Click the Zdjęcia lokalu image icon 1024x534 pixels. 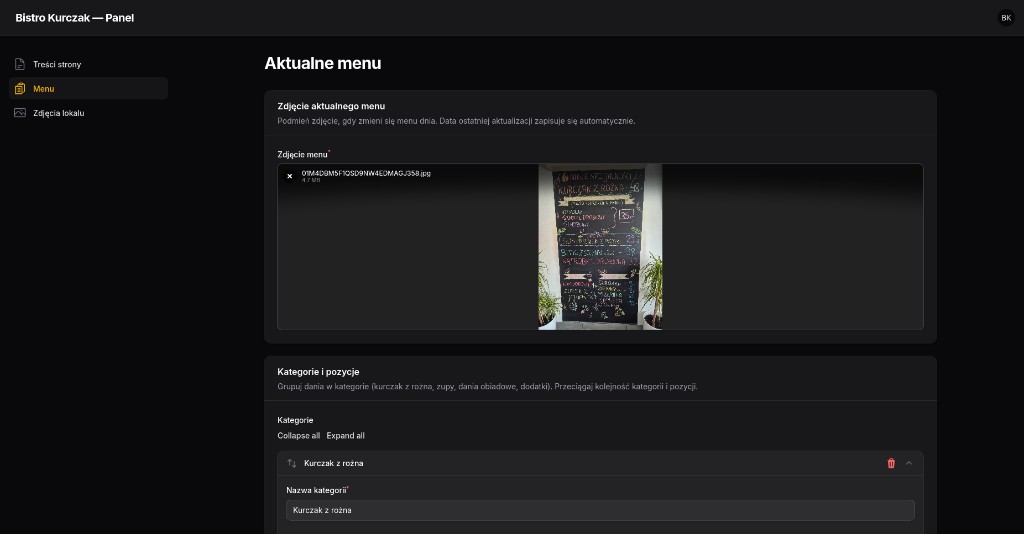pyautogui.click(x=20, y=113)
